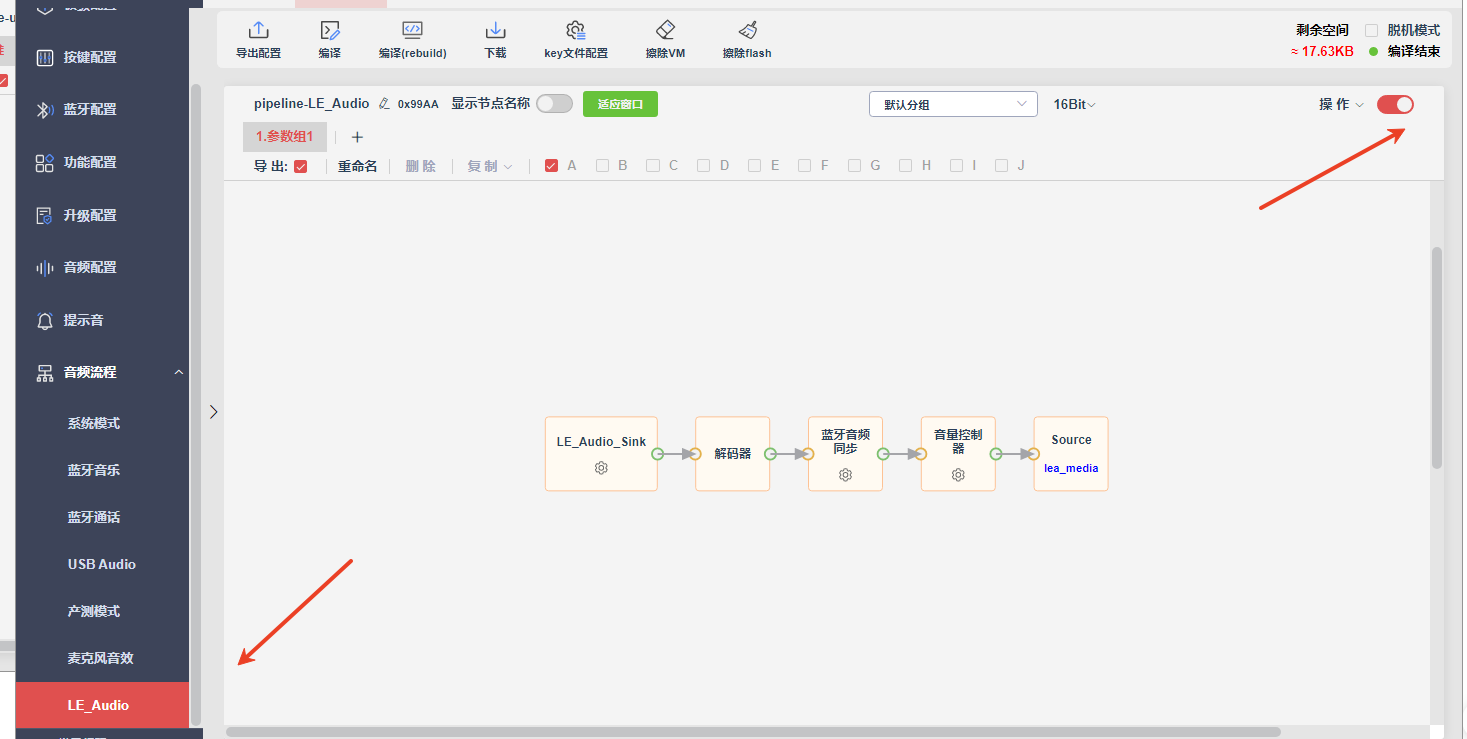
Task: Select the 1.参数组1 tab
Action: click(x=285, y=137)
